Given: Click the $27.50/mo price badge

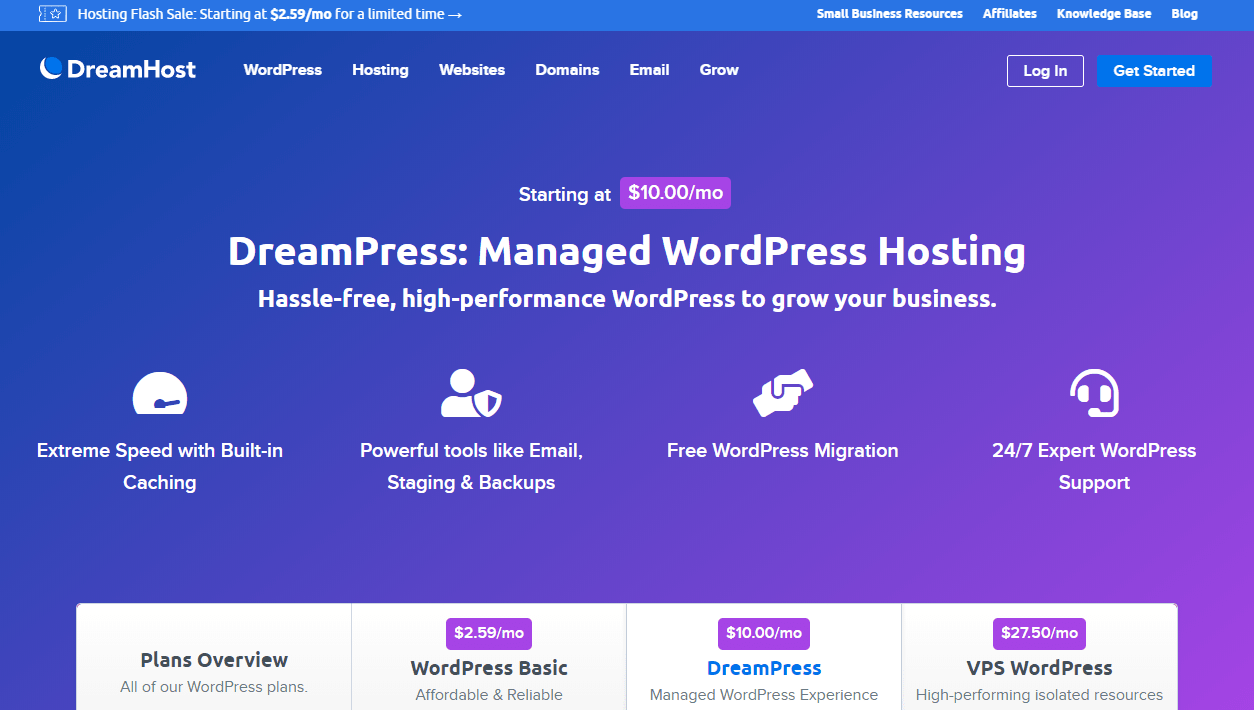Looking at the screenshot, I should pyautogui.click(x=1039, y=633).
